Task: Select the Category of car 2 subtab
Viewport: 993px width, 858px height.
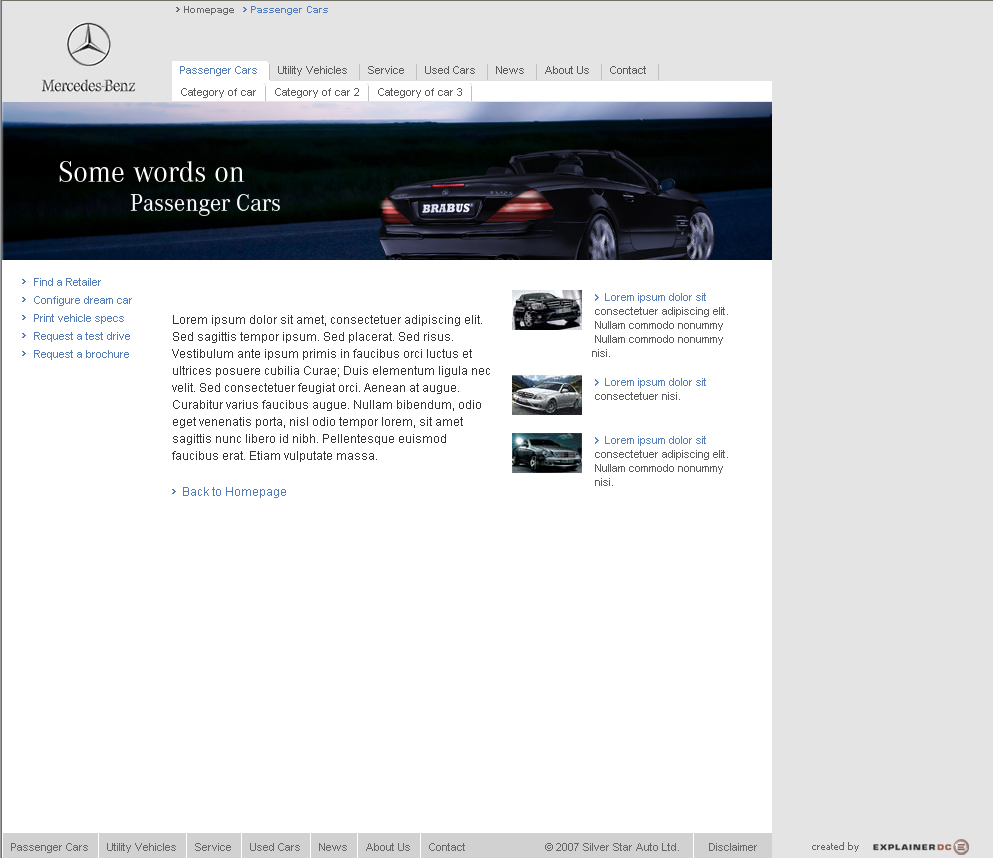Action: tap(316, 93)
